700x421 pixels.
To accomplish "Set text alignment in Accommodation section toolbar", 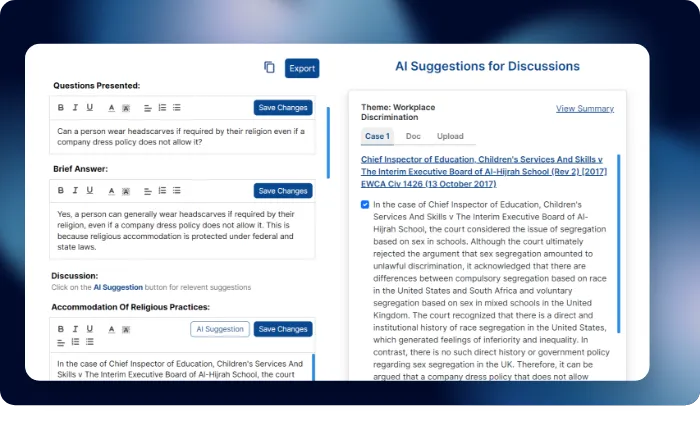I will click(x=61, y=342).
